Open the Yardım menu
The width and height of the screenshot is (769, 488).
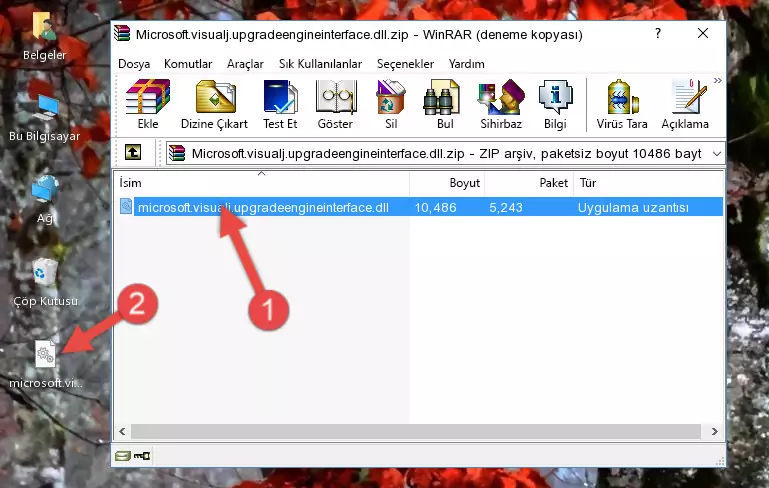pyautogui.click(x=466, y=64)
